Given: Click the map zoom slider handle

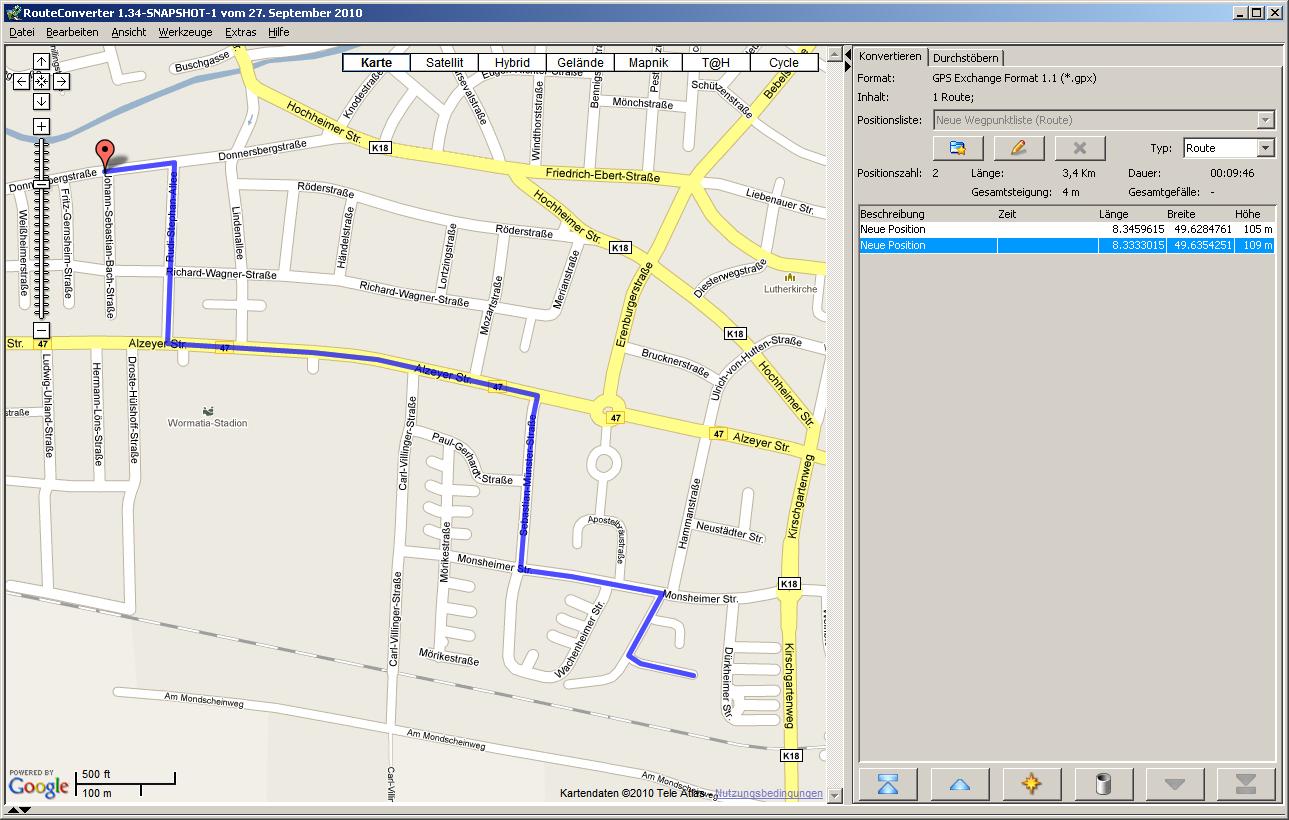Looking at the screenshot, I should [41, 184].
